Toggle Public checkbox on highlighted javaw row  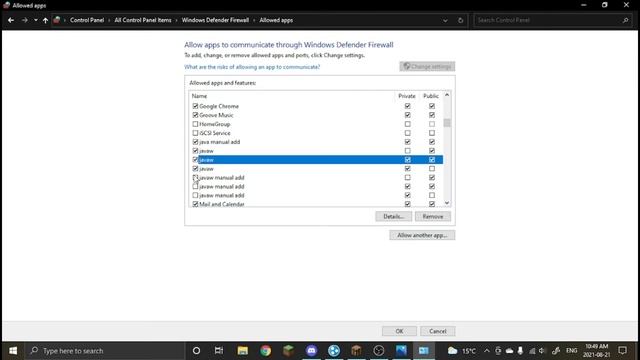click(432, 160)
